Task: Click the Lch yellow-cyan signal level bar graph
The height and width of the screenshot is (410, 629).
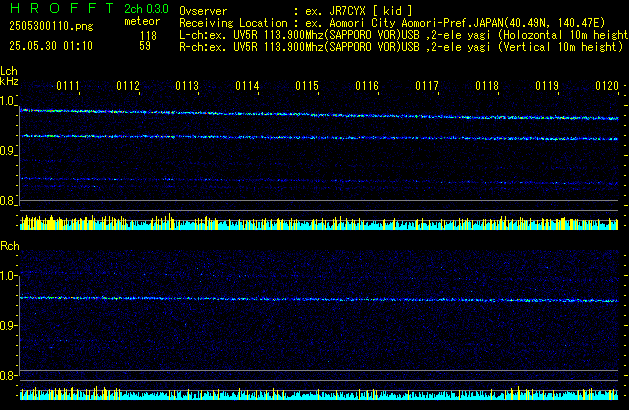Action: click(319, 221)
